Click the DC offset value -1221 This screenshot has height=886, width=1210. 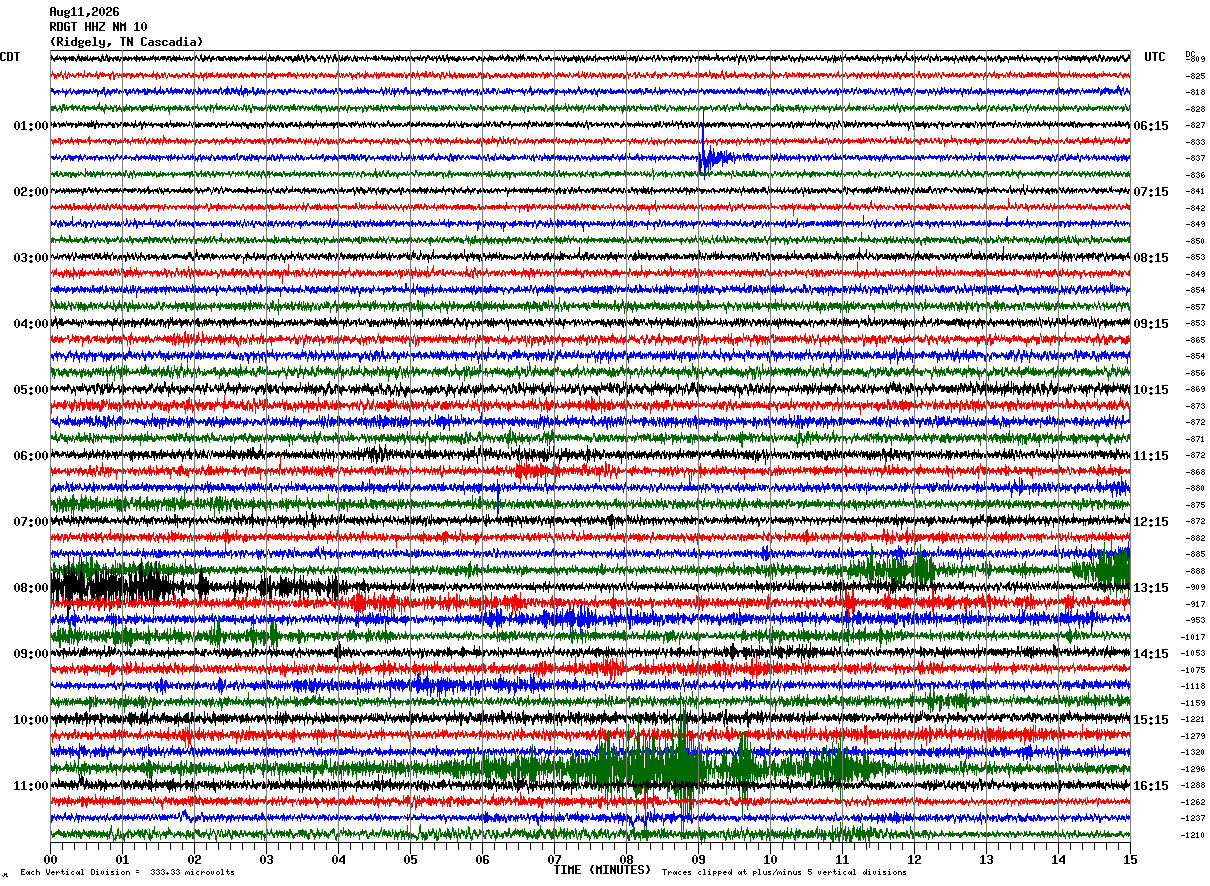coord(1195,719)
